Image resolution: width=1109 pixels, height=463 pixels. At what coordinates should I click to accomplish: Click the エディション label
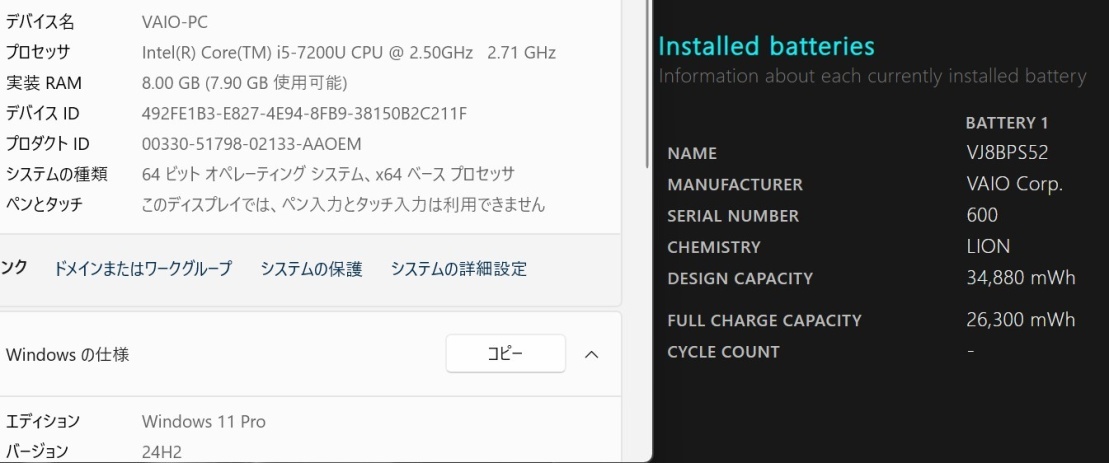point(42,422)
